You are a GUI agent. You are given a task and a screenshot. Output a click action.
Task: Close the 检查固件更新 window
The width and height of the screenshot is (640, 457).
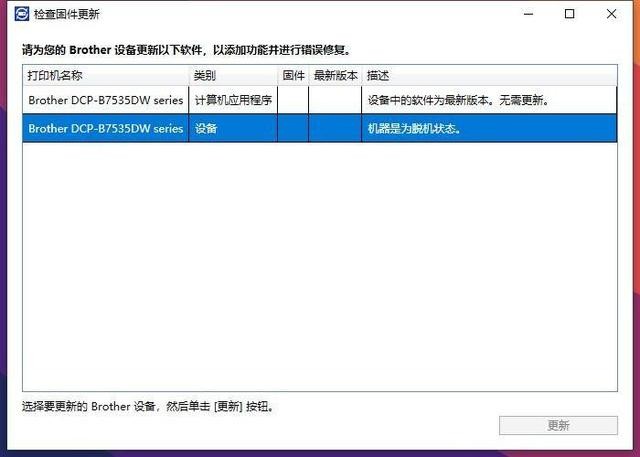point(611,14)
